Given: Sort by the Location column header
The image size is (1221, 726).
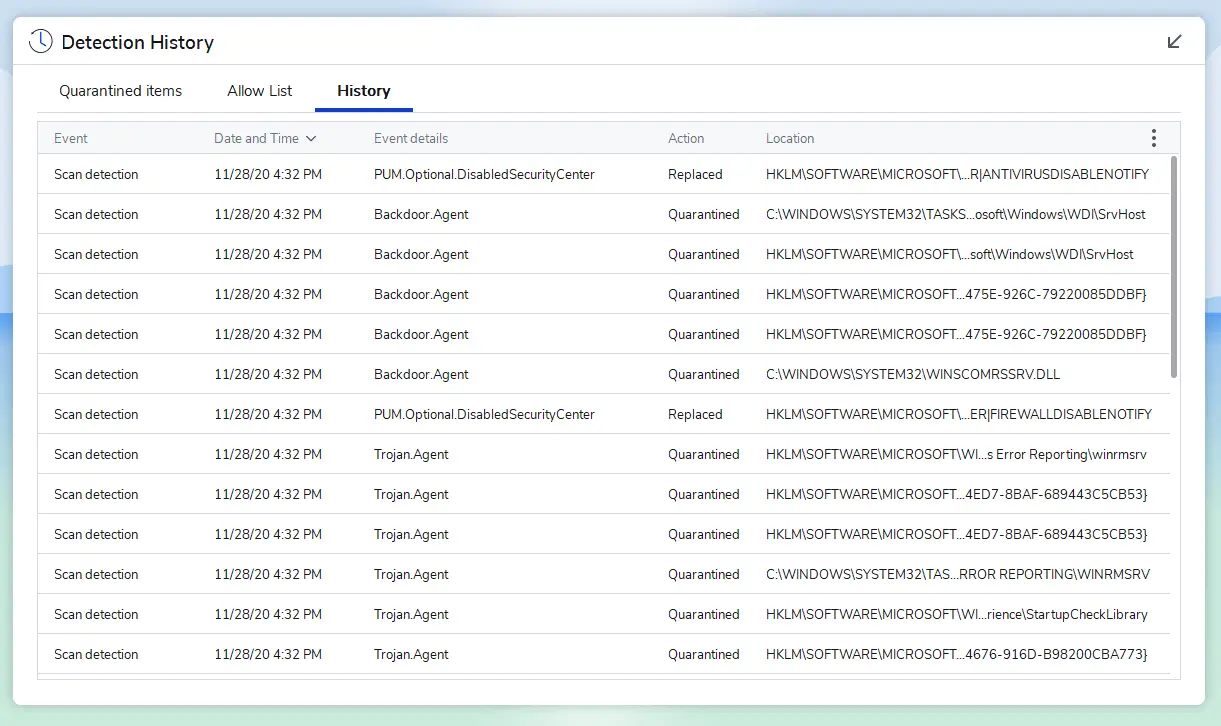Looking at the screenshot, I should point(790,139).
